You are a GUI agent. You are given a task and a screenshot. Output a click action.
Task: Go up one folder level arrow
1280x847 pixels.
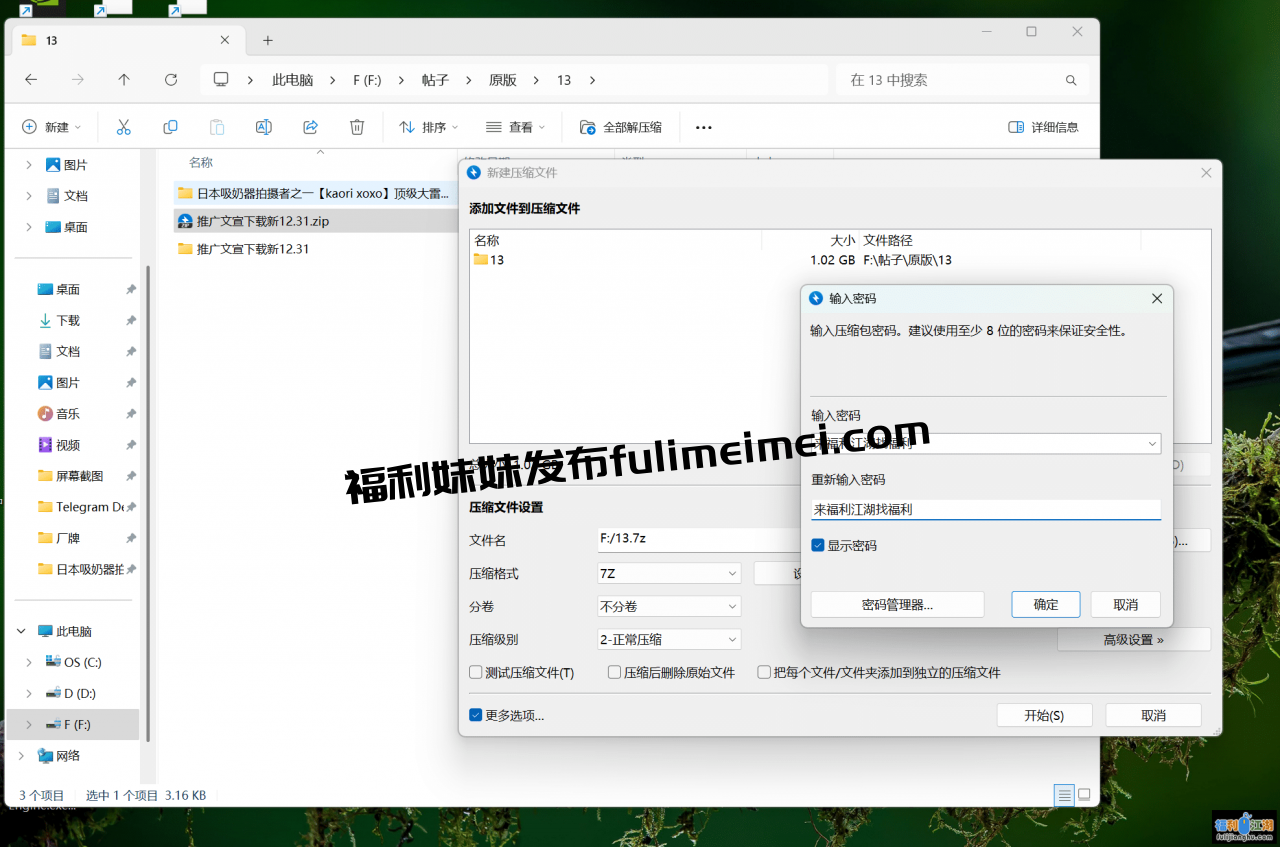pyautogui.click(x=124, y=80)
